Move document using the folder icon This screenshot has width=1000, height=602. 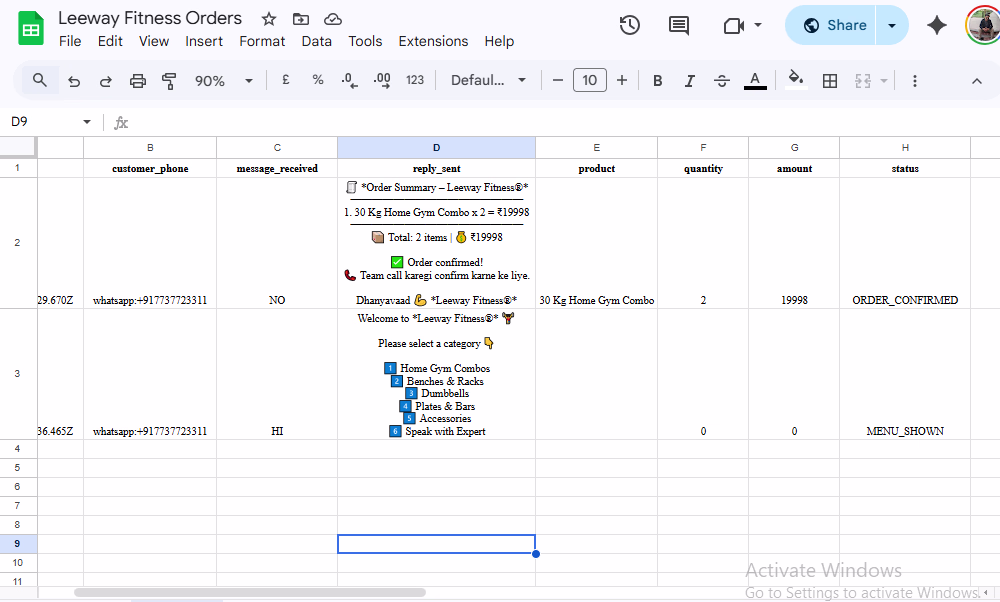point(300,19)
